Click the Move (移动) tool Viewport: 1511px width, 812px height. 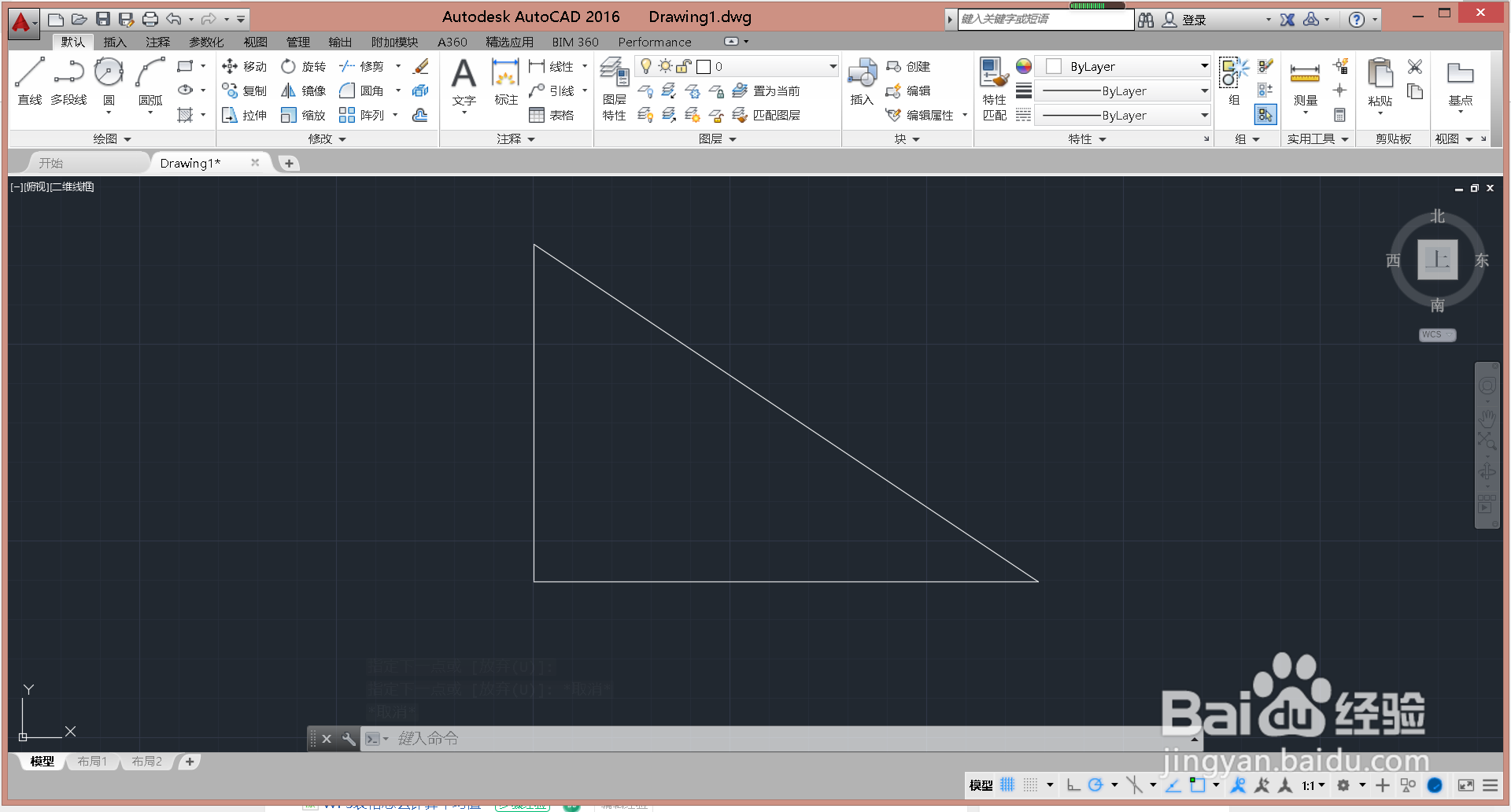pyautogui.click(x=245, y=67)
